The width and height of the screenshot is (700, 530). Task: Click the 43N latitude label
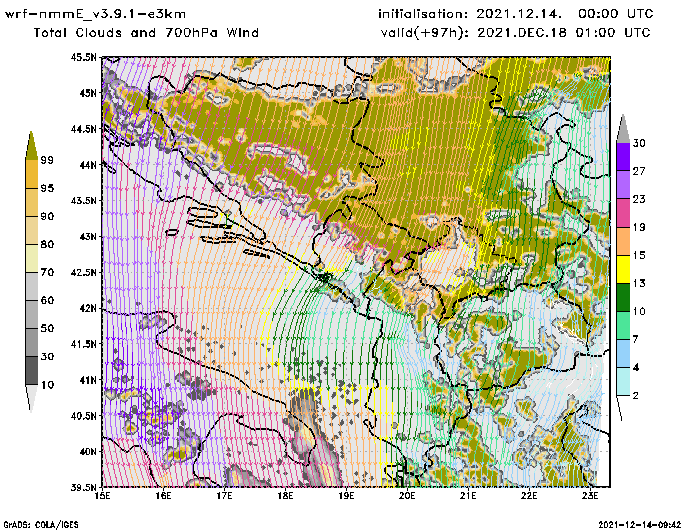coord(88,236)
